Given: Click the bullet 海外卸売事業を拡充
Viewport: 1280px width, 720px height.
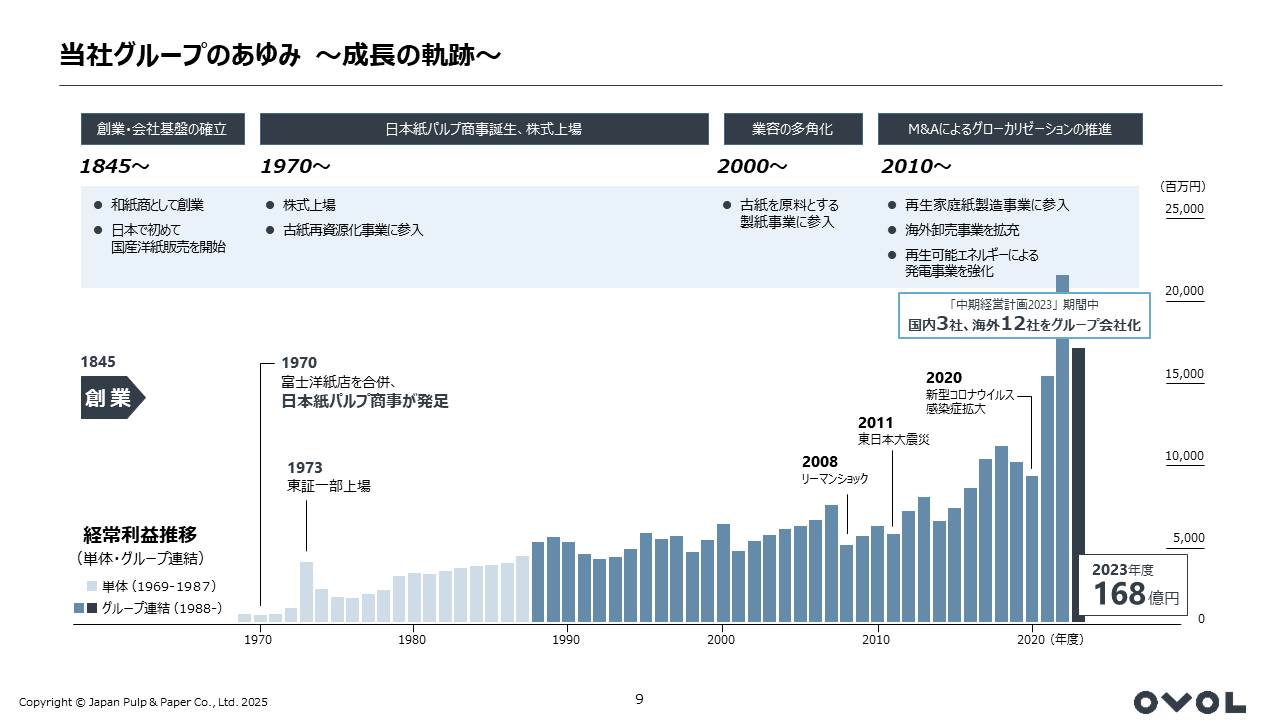Looking at the screenshot, I should pyautogui.click(x=953, y=230).
